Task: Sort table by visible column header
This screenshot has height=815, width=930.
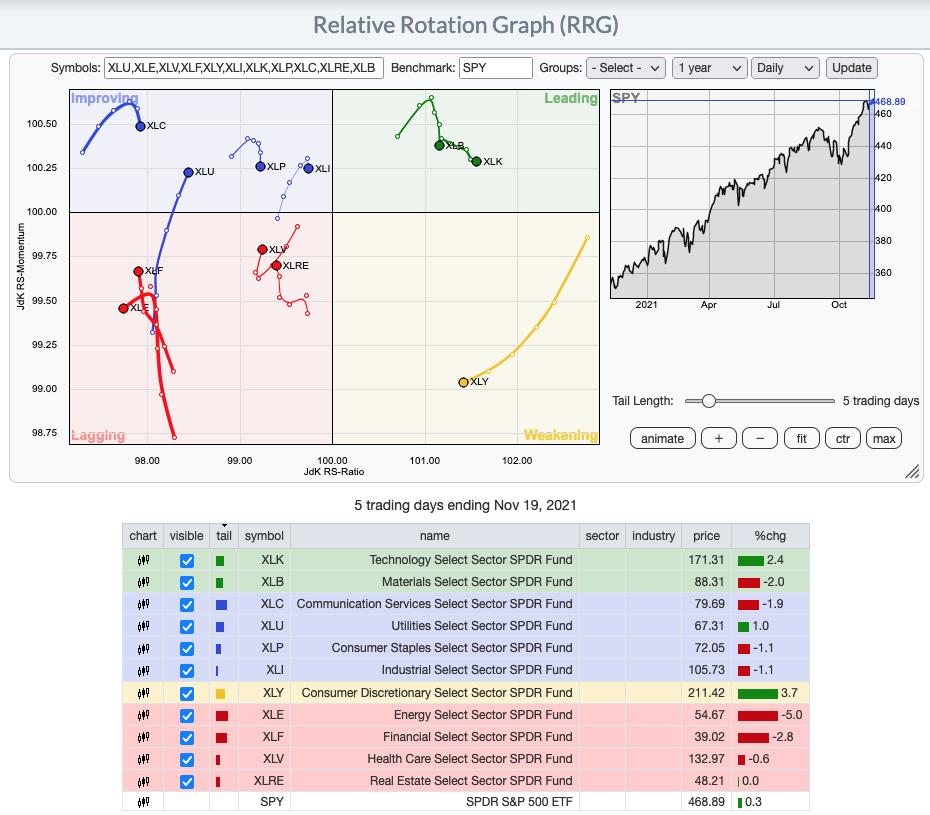Action: pos(186,536)
